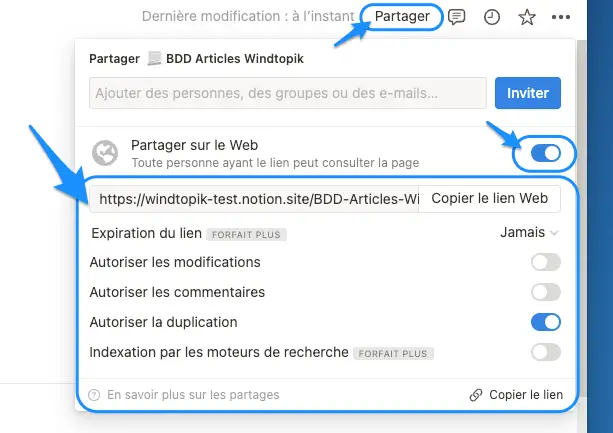Turn on Autoriser les commentaires toggle

point(546,292)
